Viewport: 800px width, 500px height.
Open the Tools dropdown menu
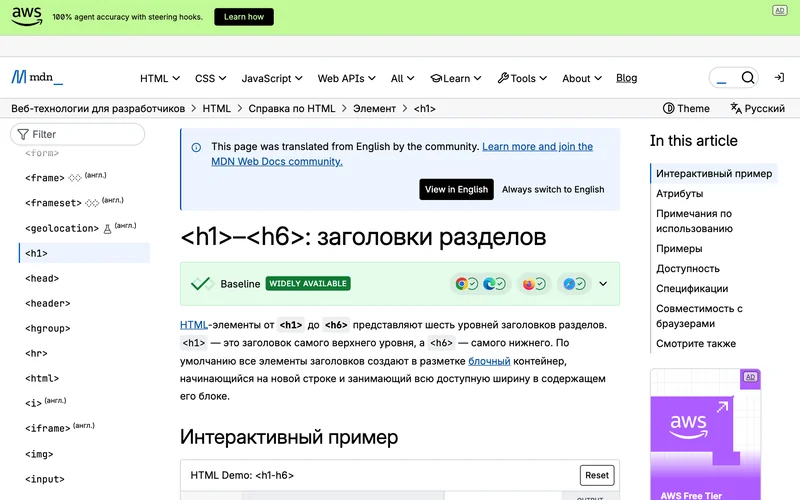(x=522, y=78)
